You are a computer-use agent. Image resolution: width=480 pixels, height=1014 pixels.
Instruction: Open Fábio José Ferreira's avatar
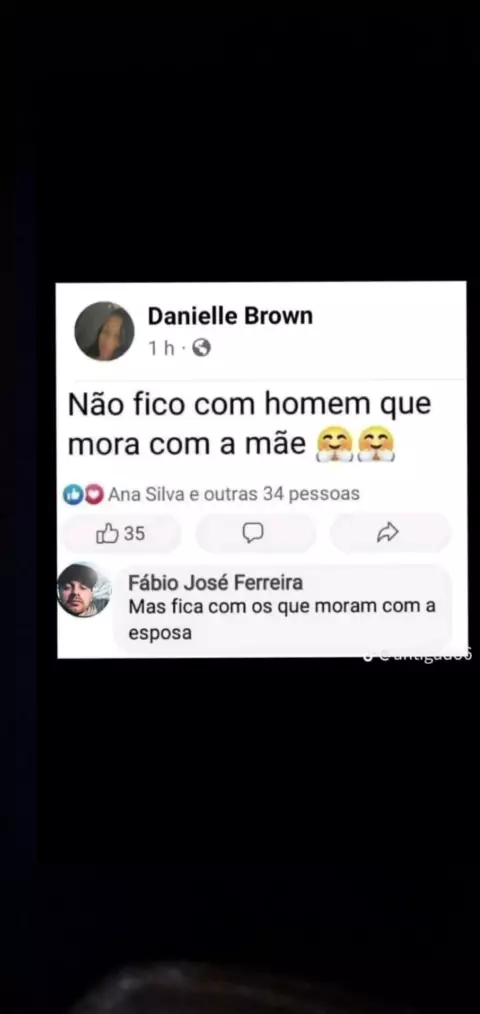click(x=84, y=590)
